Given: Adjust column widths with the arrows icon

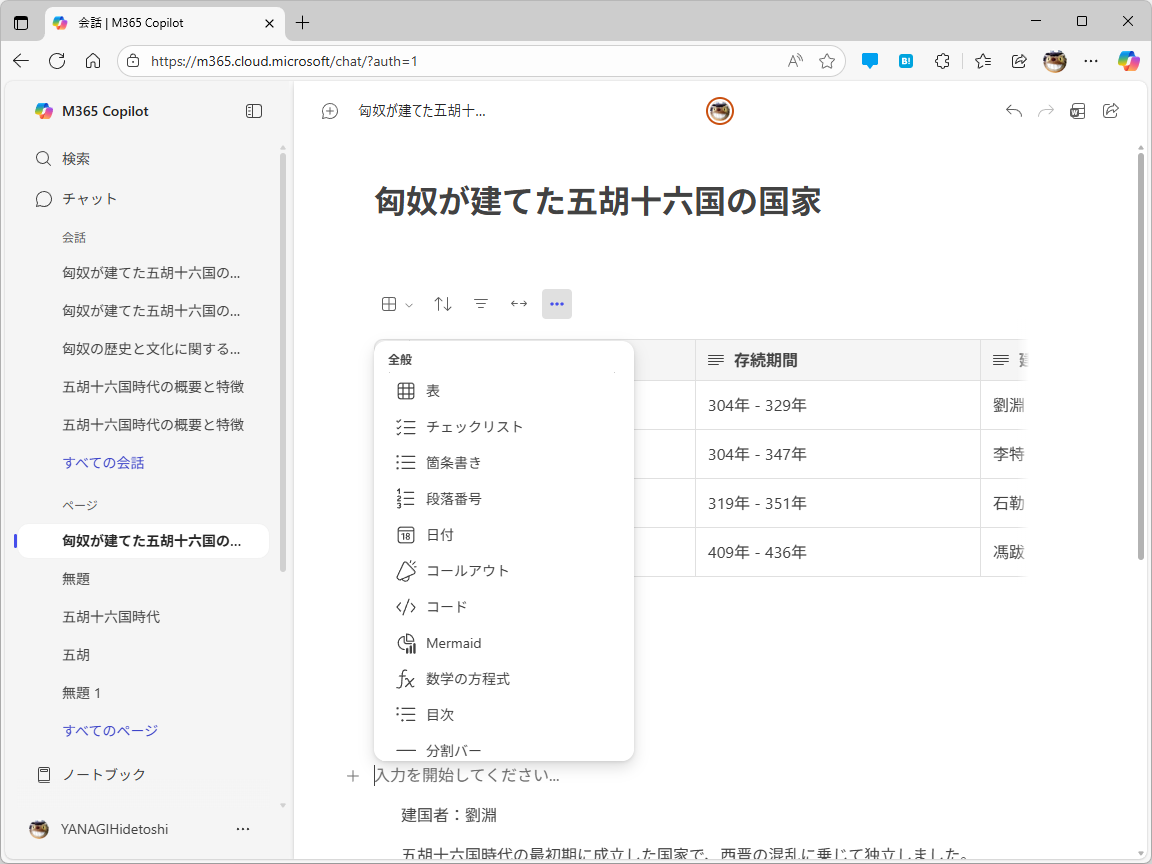Looking at the screenshot, I should [x=518, y=303].
